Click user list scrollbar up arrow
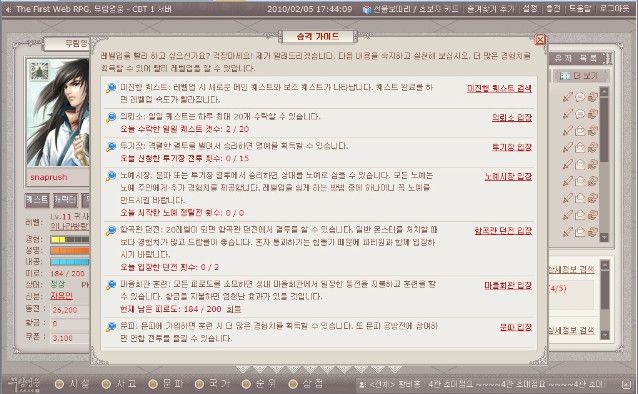 (604, 92)
